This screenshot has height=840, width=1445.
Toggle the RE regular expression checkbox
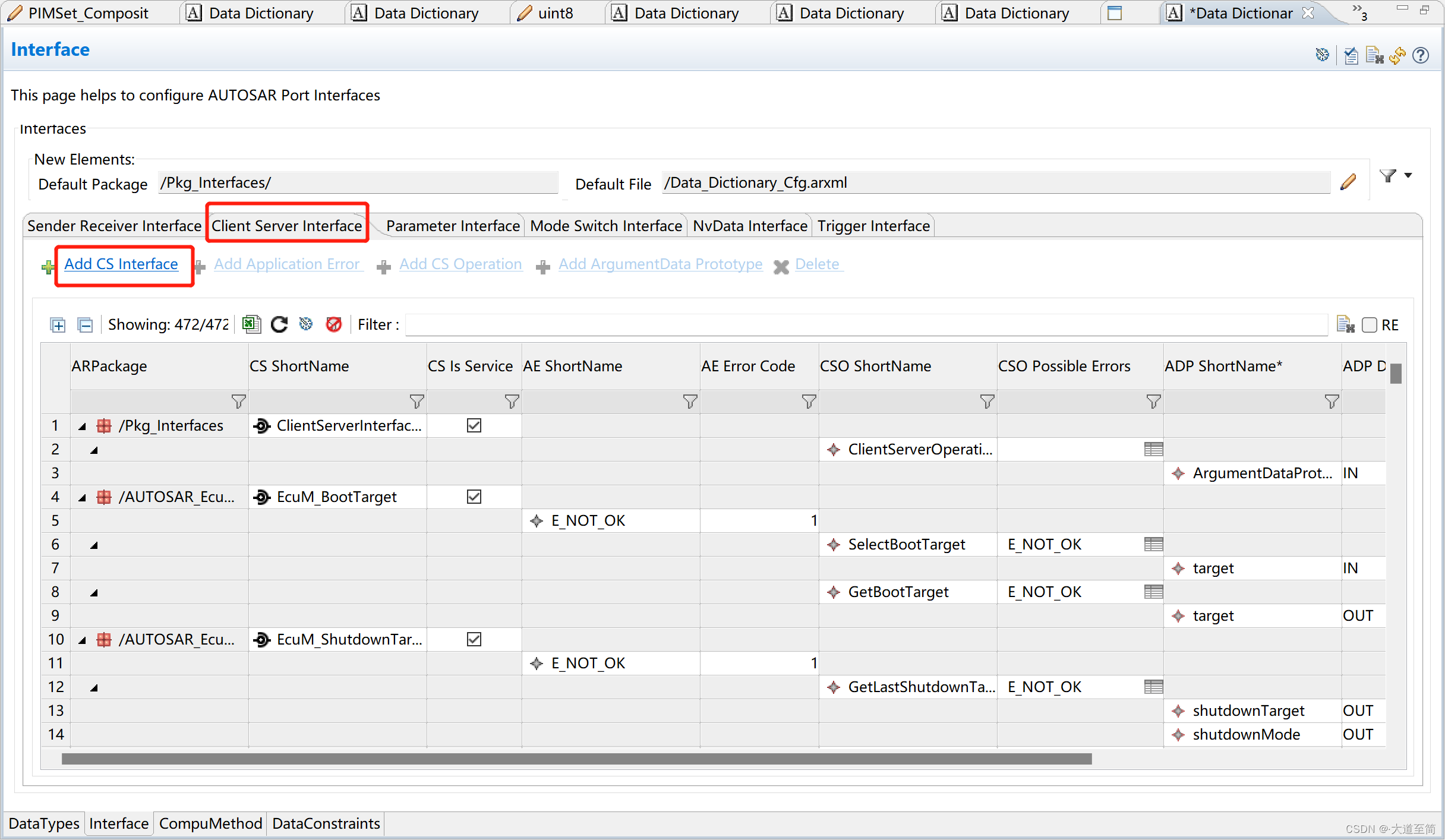(x=1369, y=325)
